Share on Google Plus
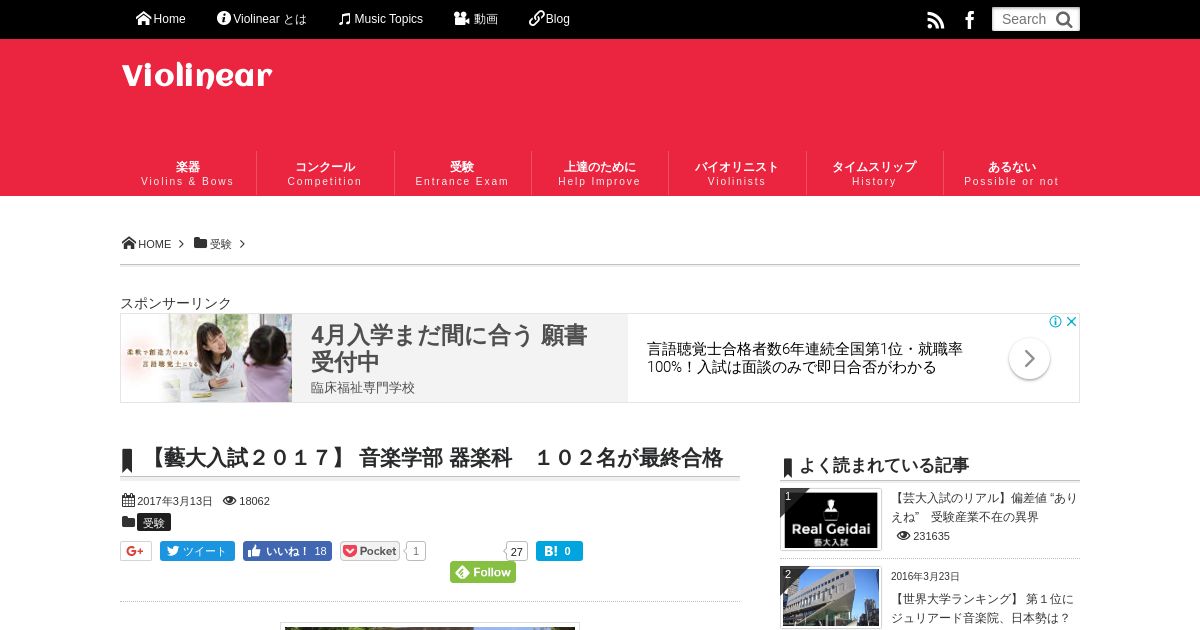This screenshot has width=1200, height=630. click(136, 551)
